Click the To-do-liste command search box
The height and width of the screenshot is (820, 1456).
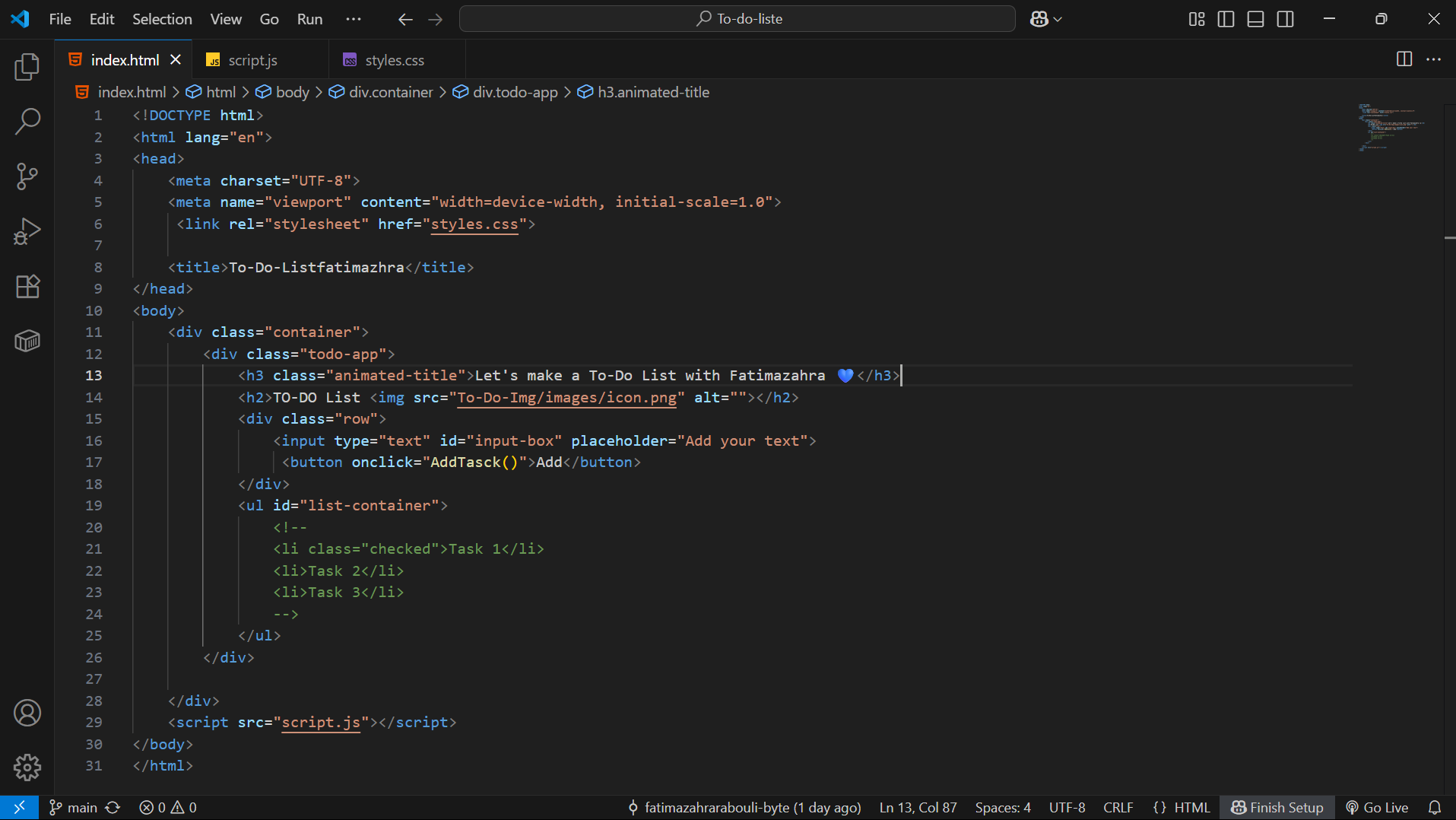coord(738,19)
